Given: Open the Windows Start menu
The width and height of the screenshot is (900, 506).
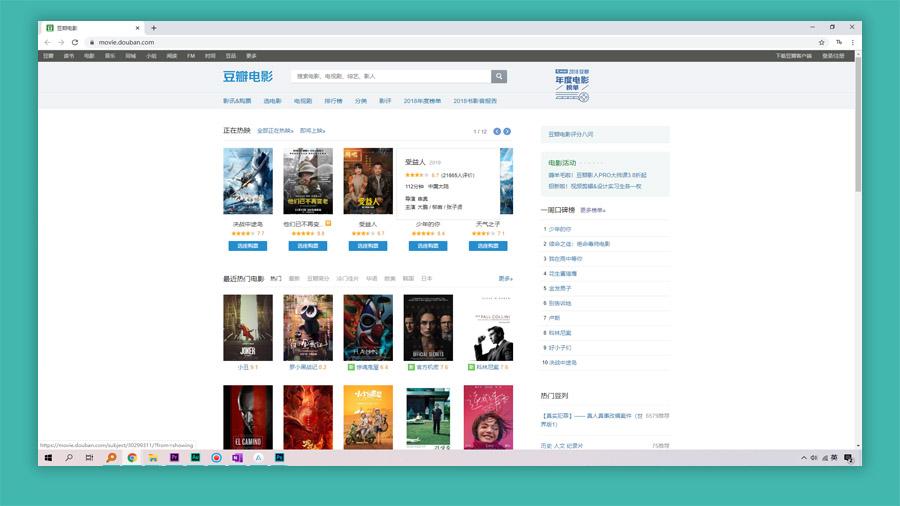Looking at the screenshot, I should pyautogui.click(x=48, y=458).
